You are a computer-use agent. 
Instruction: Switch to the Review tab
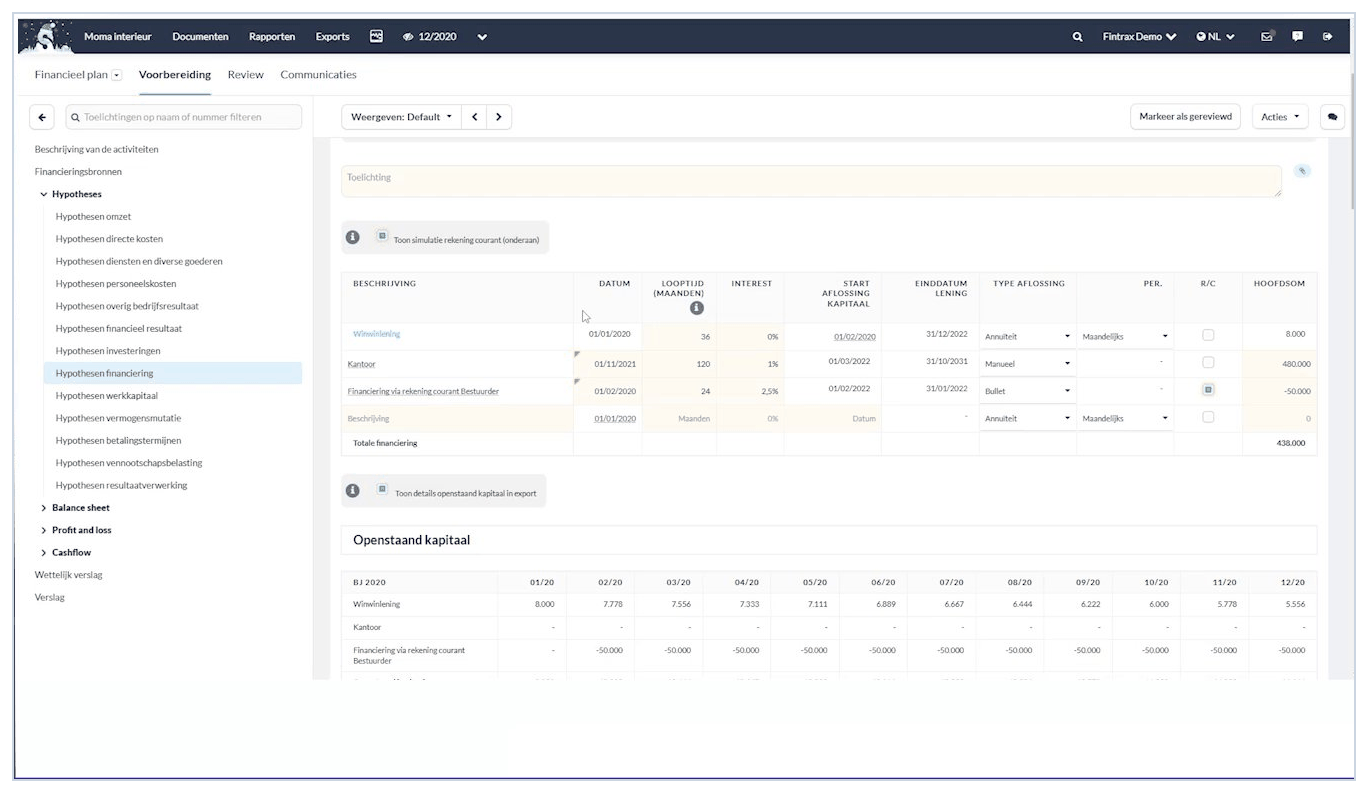click(245, 75)
